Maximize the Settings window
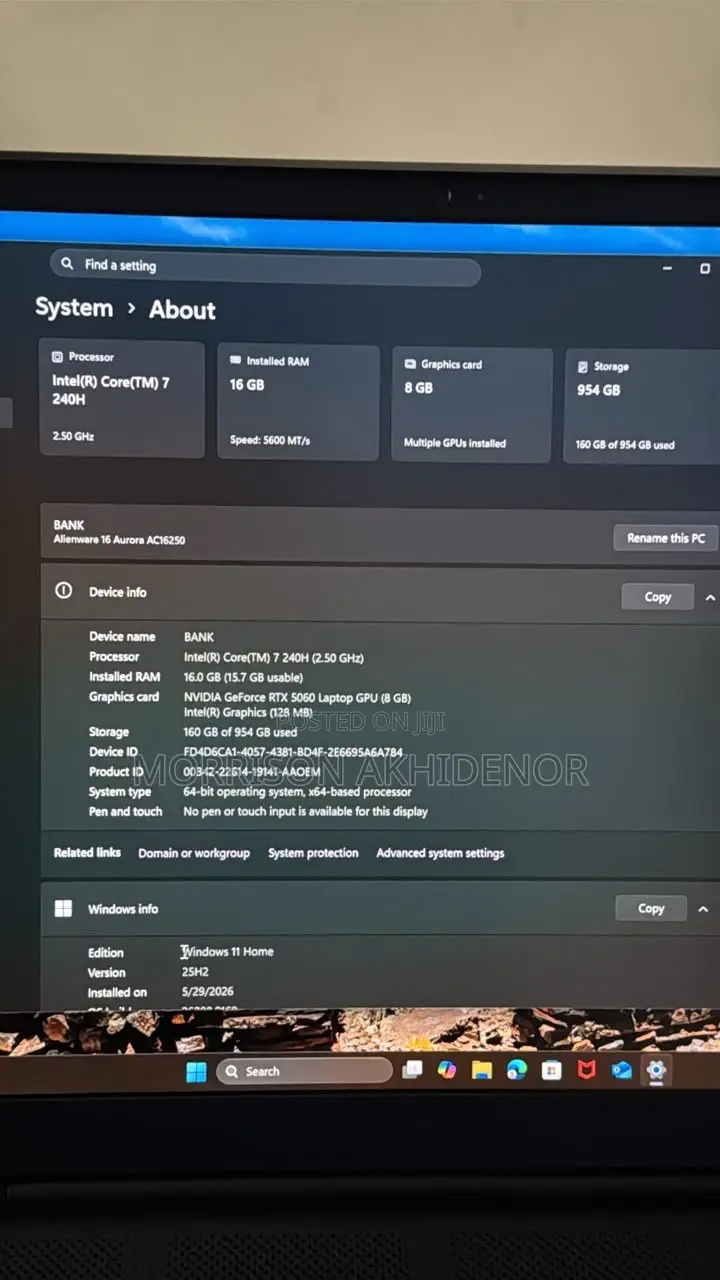The width and height of the screenshot is (720, 1280). (x=705, y=268)
